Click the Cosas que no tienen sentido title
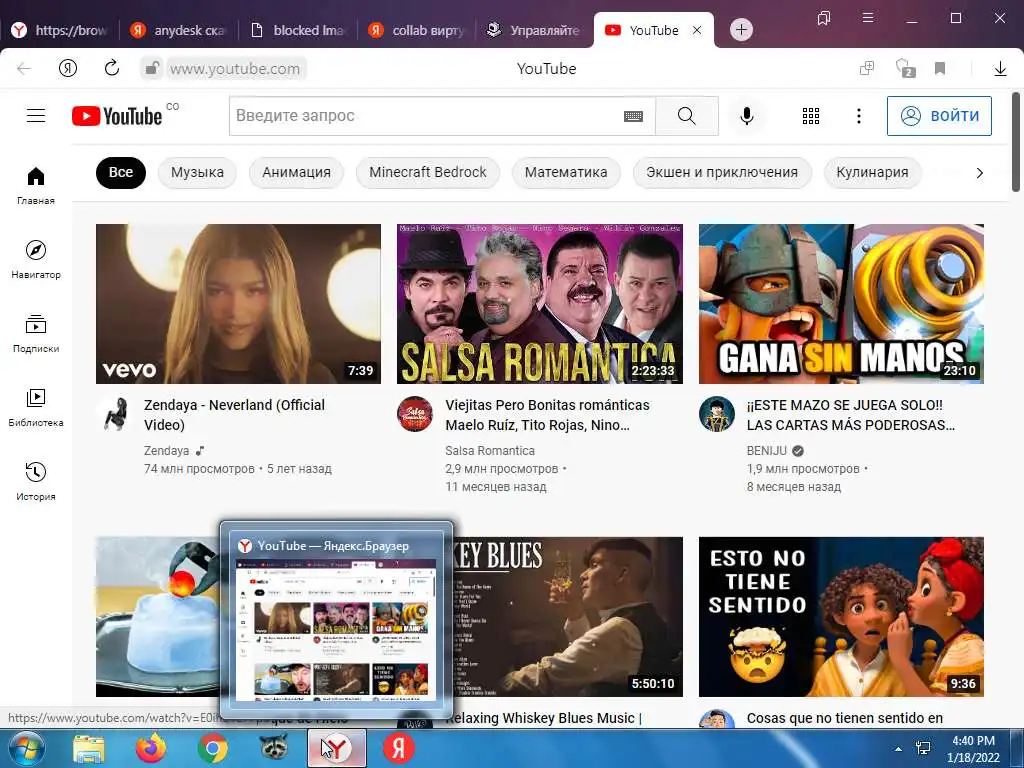The width and height of the screenshot is (1024, 768). click(x=844, y=718)
